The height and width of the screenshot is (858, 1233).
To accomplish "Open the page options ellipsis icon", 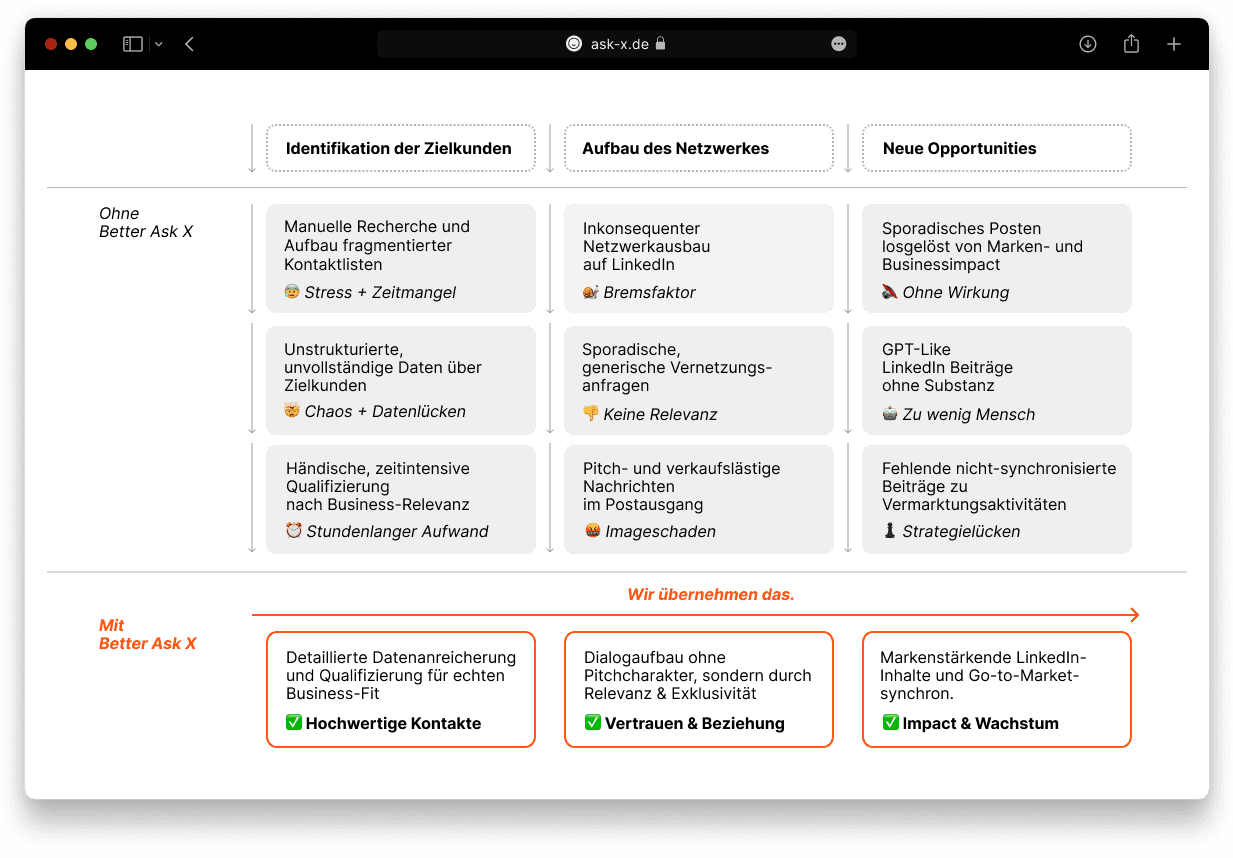I will [839, 44].
